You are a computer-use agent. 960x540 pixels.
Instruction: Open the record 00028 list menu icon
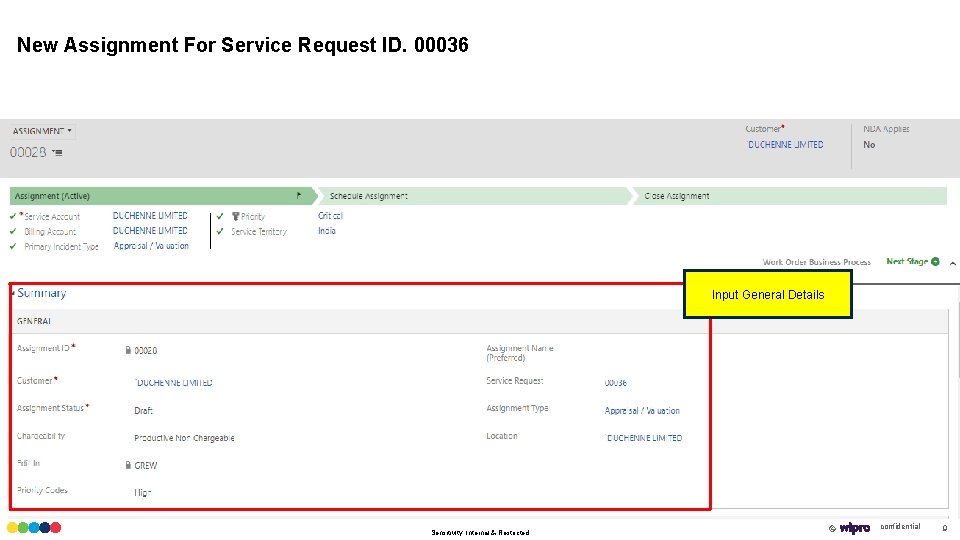pyautogui.click(x=57, y=152)
